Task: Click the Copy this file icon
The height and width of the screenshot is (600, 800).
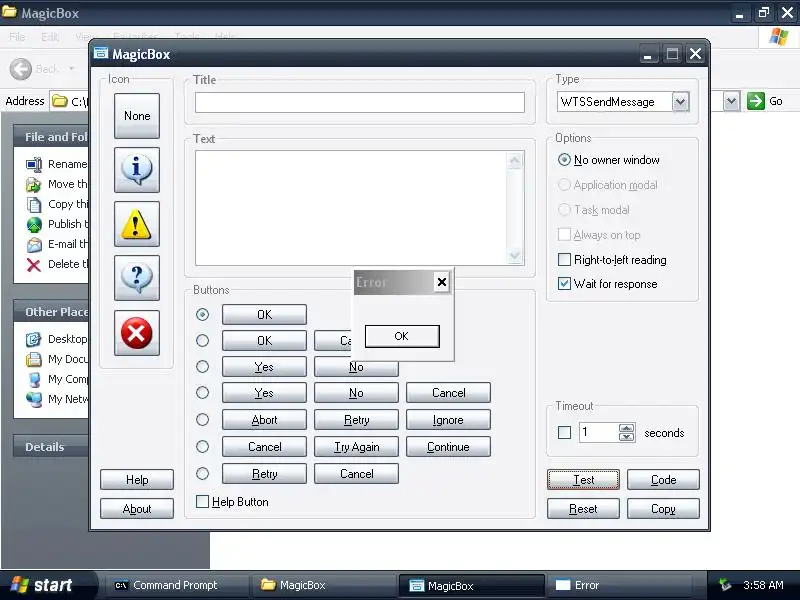Action: [x=34, y=204]
